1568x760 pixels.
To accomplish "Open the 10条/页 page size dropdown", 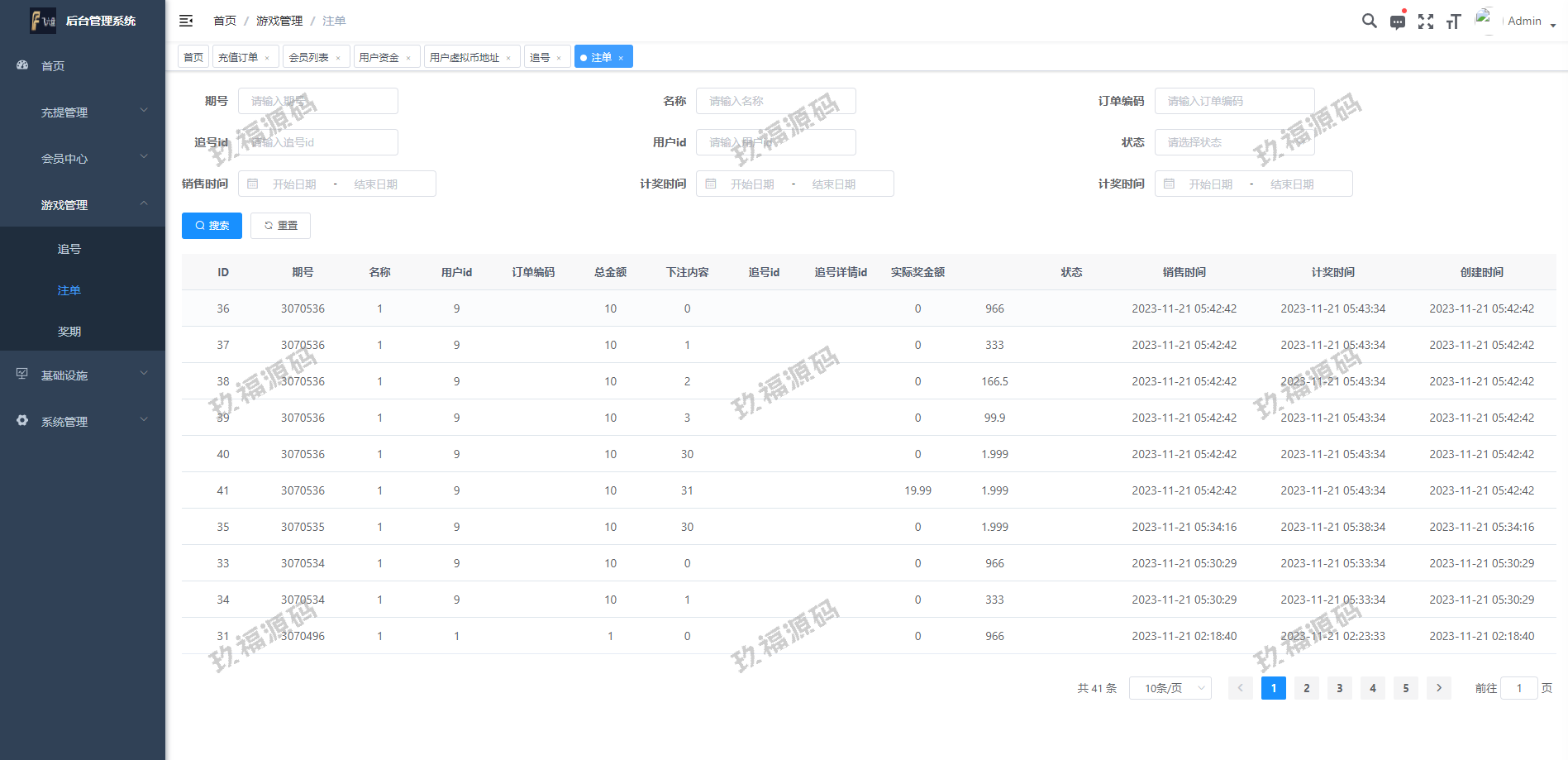I will tap(1170, 688).
